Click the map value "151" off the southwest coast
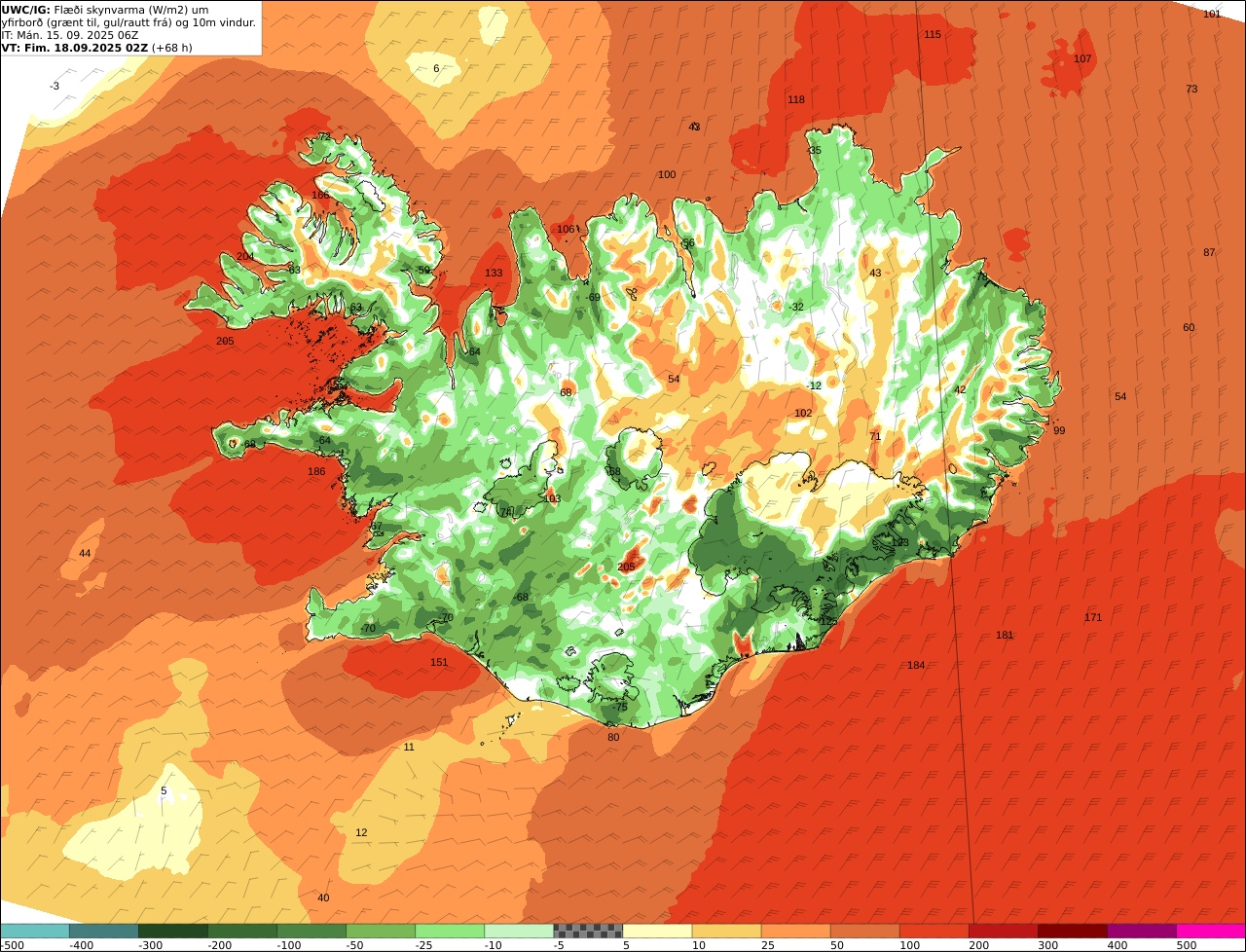1246x952 pixels. 439,662
